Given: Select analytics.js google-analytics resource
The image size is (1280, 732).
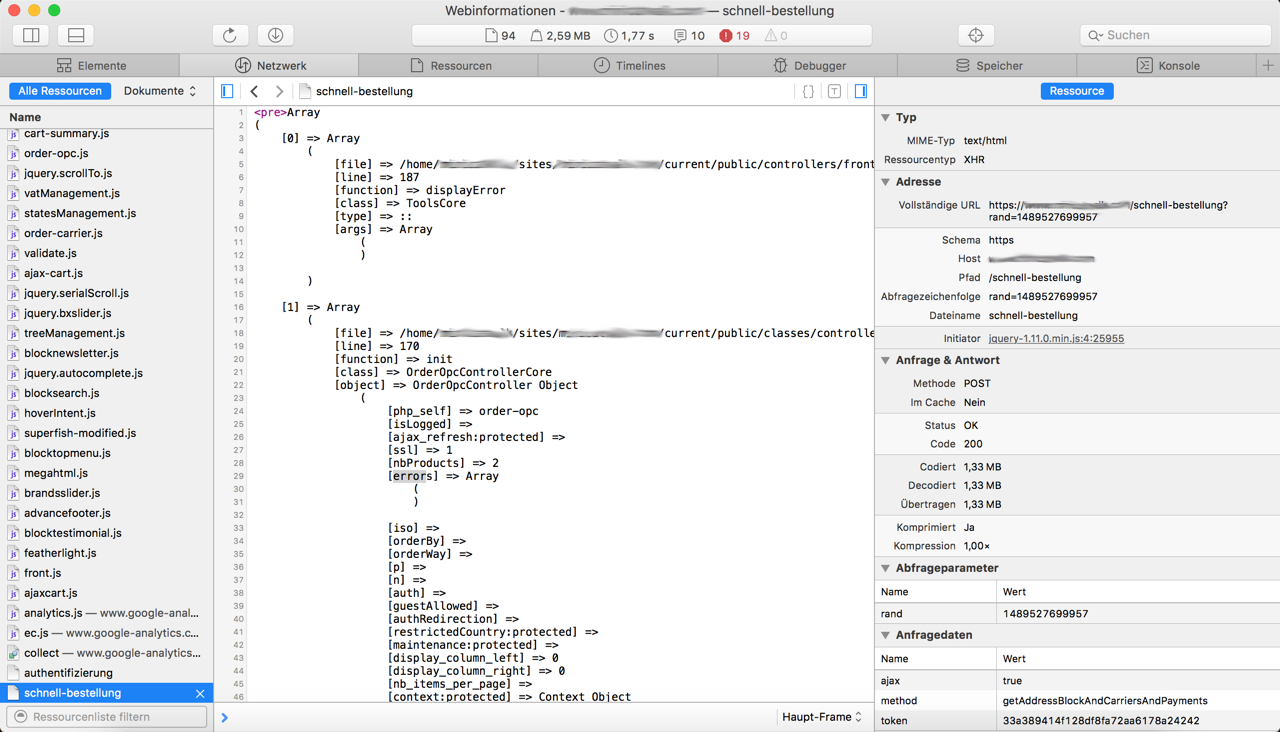Looking at the screenshot, I should (107, 613).
